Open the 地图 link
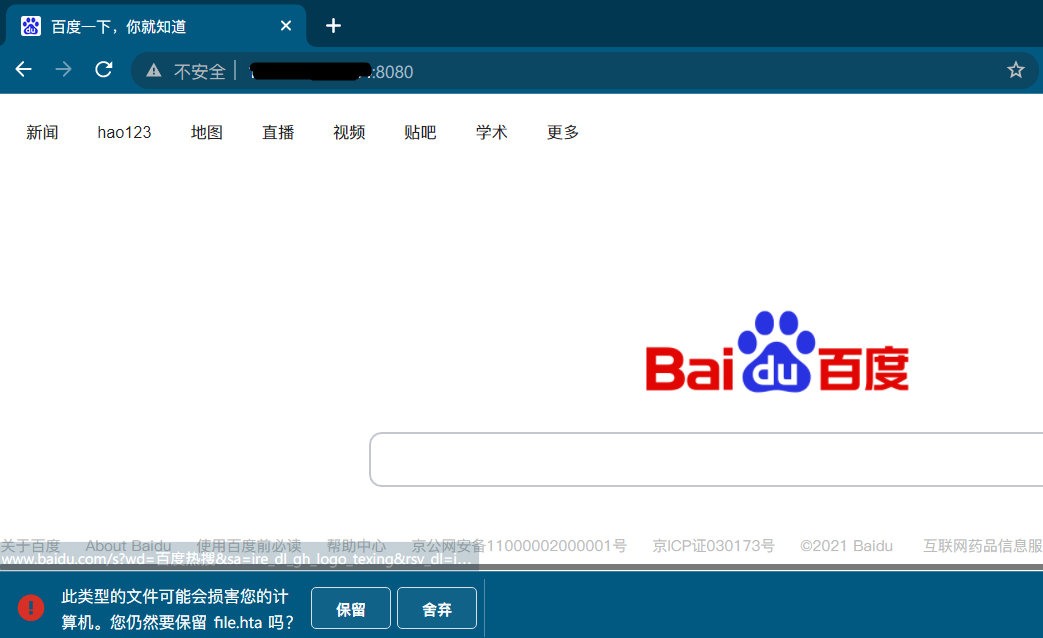This screenshot has width=1043, height=638. pos(206,132)
